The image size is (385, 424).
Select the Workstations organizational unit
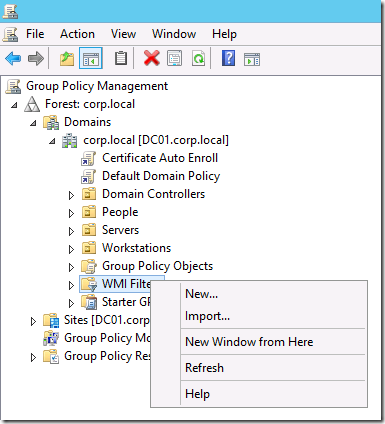point(136,248)
